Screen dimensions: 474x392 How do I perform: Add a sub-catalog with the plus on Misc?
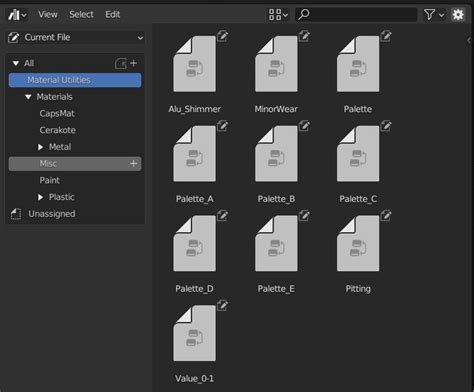tap(133, 164)
